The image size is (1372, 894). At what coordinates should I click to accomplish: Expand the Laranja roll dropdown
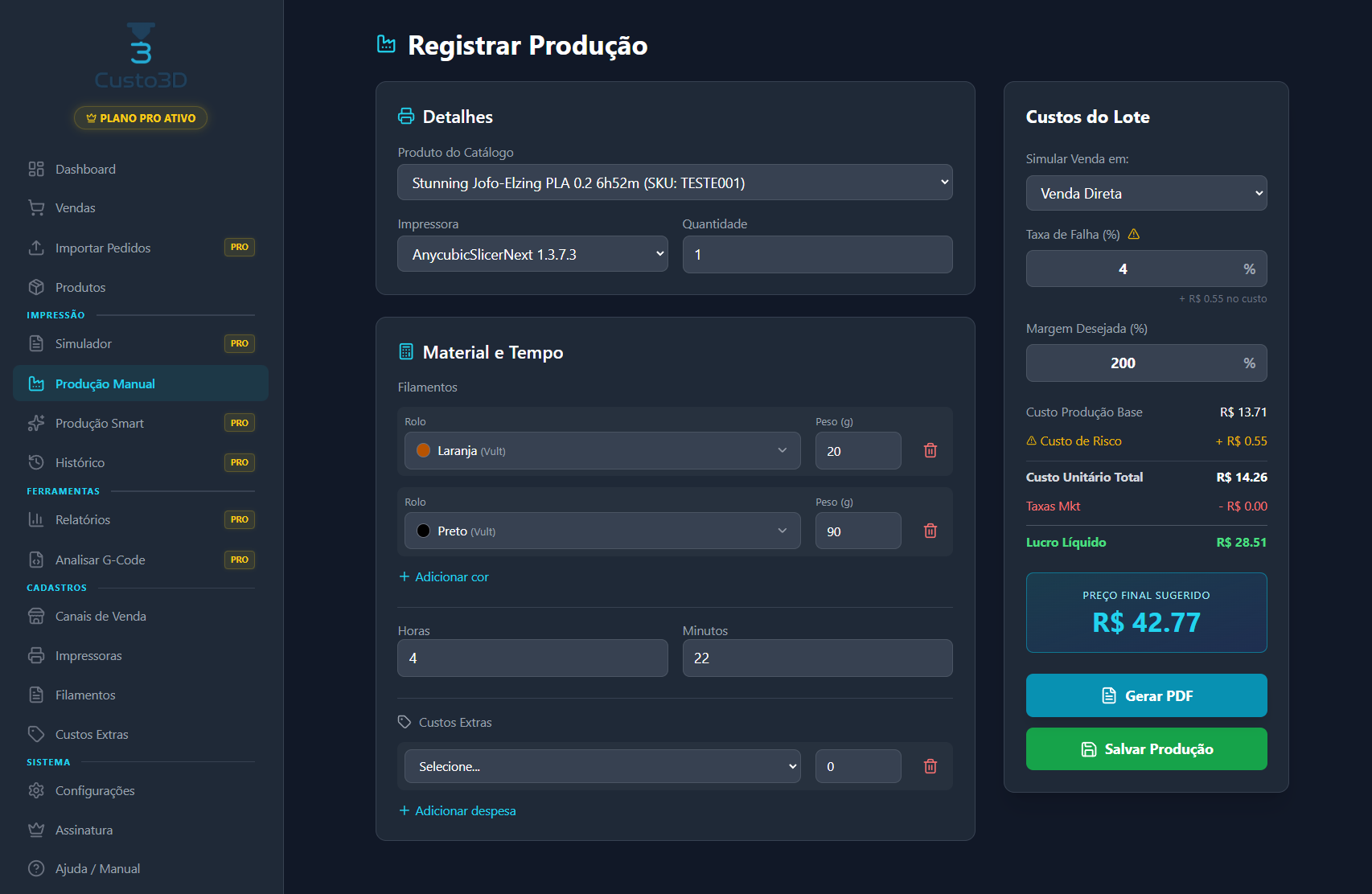click(602, 450)
